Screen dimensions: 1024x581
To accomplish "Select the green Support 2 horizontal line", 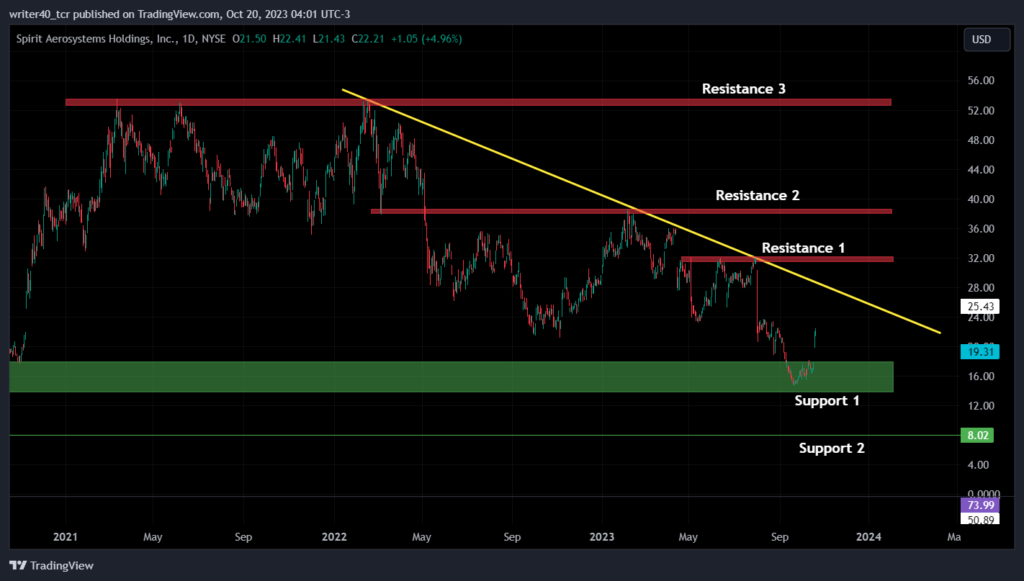I will point(485,435).
